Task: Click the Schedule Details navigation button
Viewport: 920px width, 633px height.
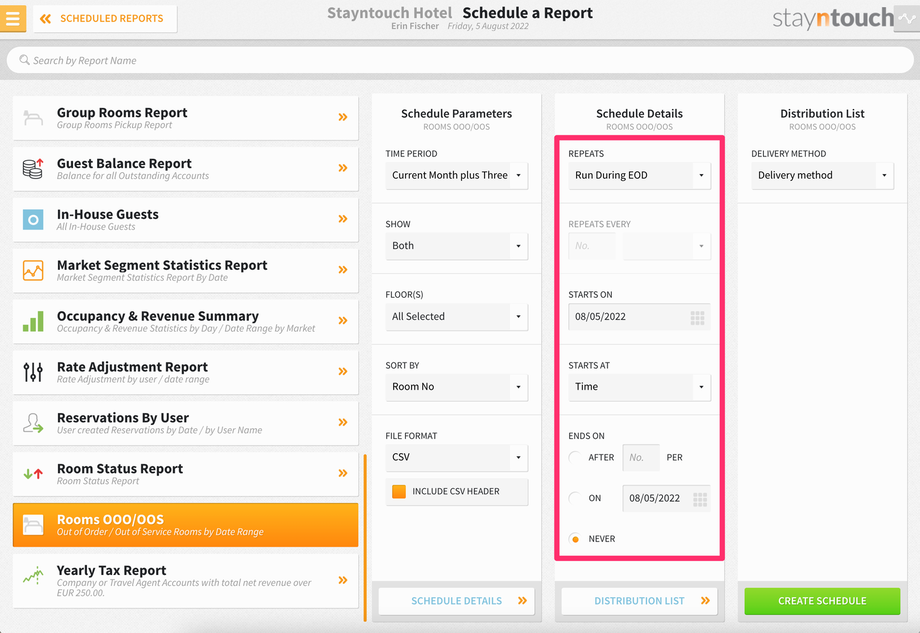Action: [x=456, y=601]
